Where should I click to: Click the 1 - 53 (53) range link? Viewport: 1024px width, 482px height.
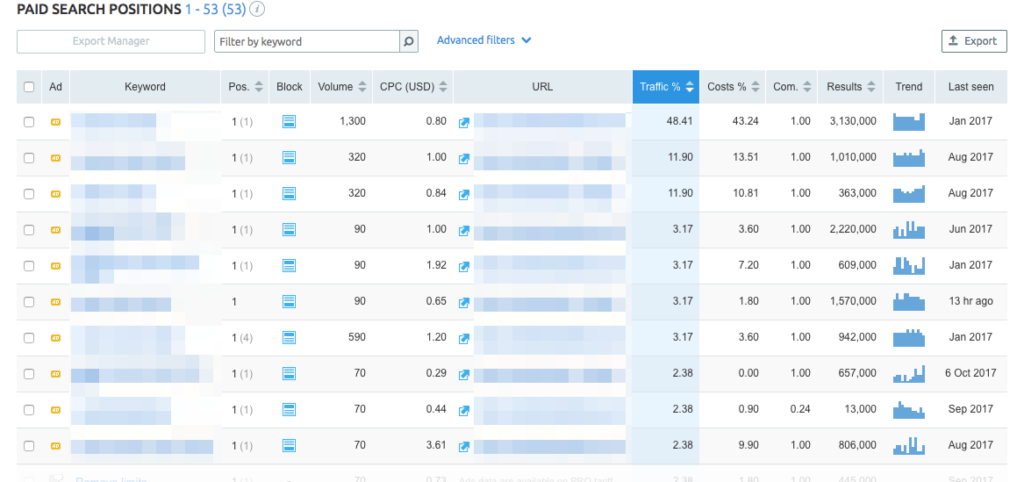pyautogui.click(x=215, y=9)
